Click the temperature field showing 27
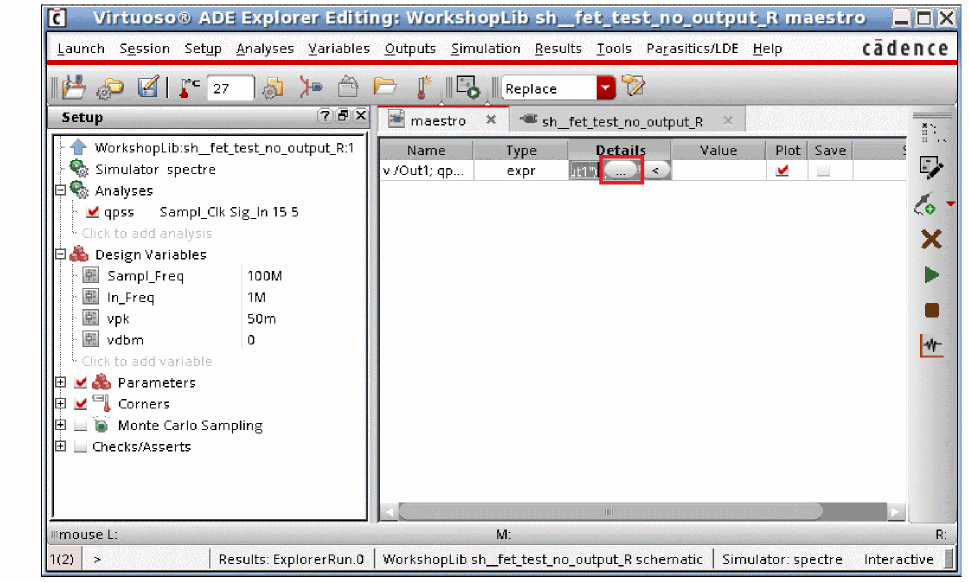Viewport: 969px width, 582px height. 230,88
